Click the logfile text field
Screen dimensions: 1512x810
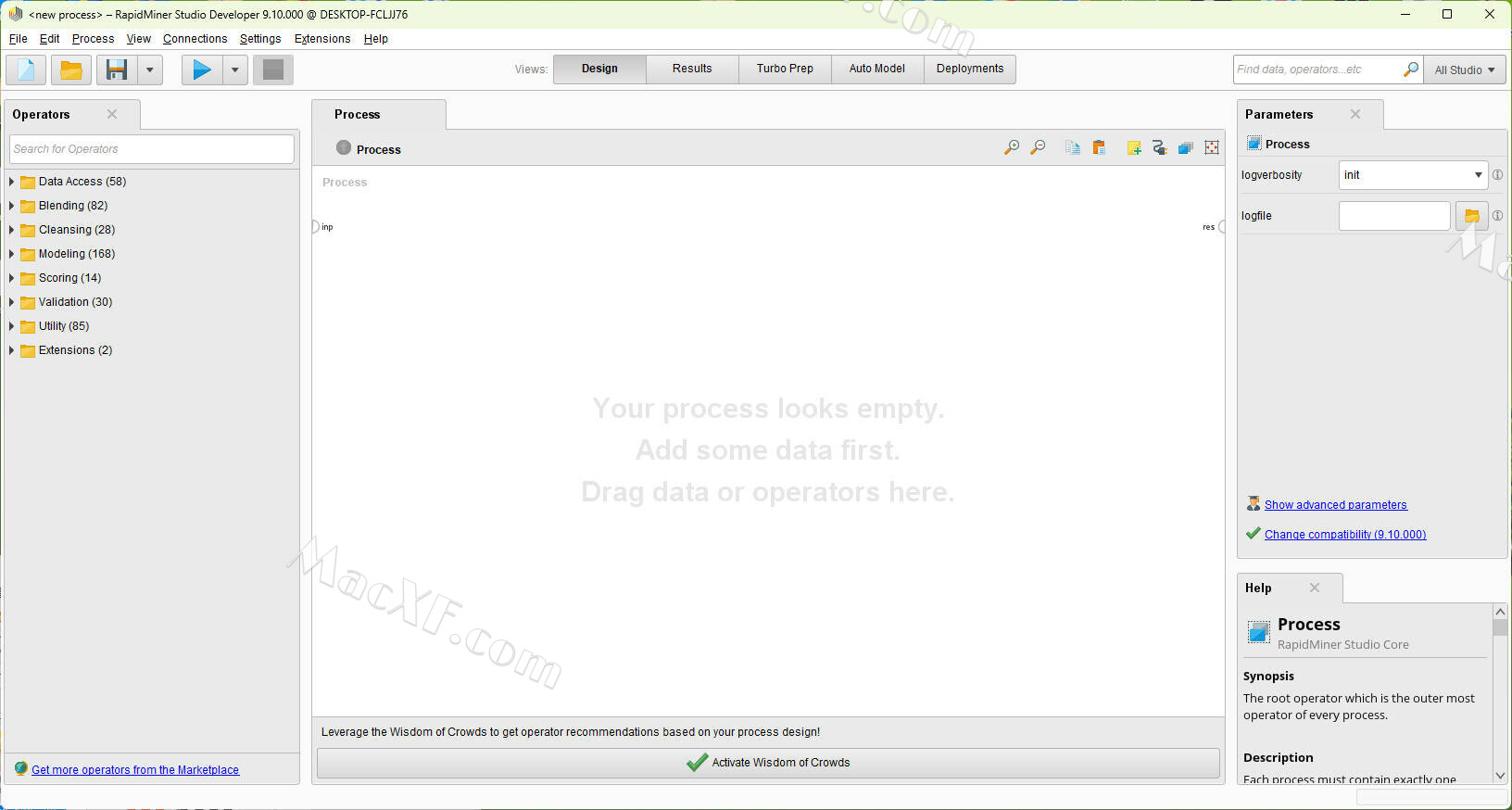[1394, 216]
